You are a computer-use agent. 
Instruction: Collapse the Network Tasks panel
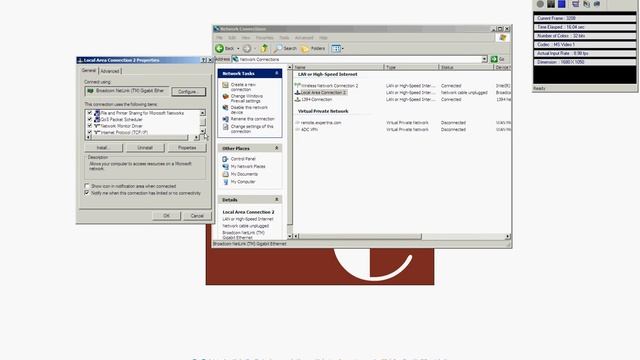(277, 73)
